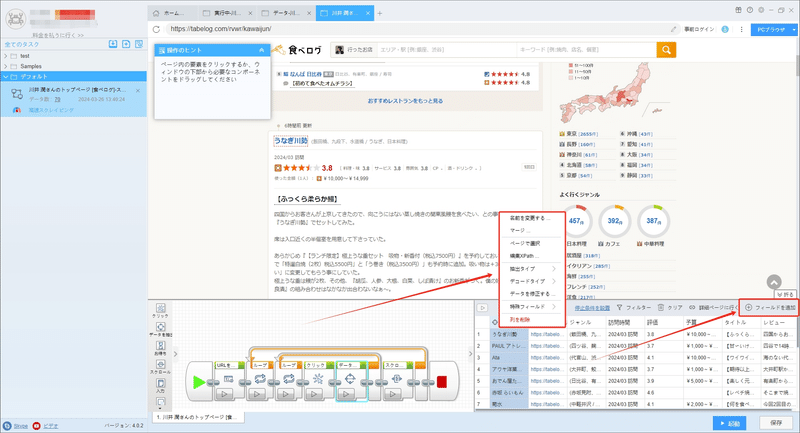
Task: Click the 詳細ページに行く link tool
Action: coord(713,308)
